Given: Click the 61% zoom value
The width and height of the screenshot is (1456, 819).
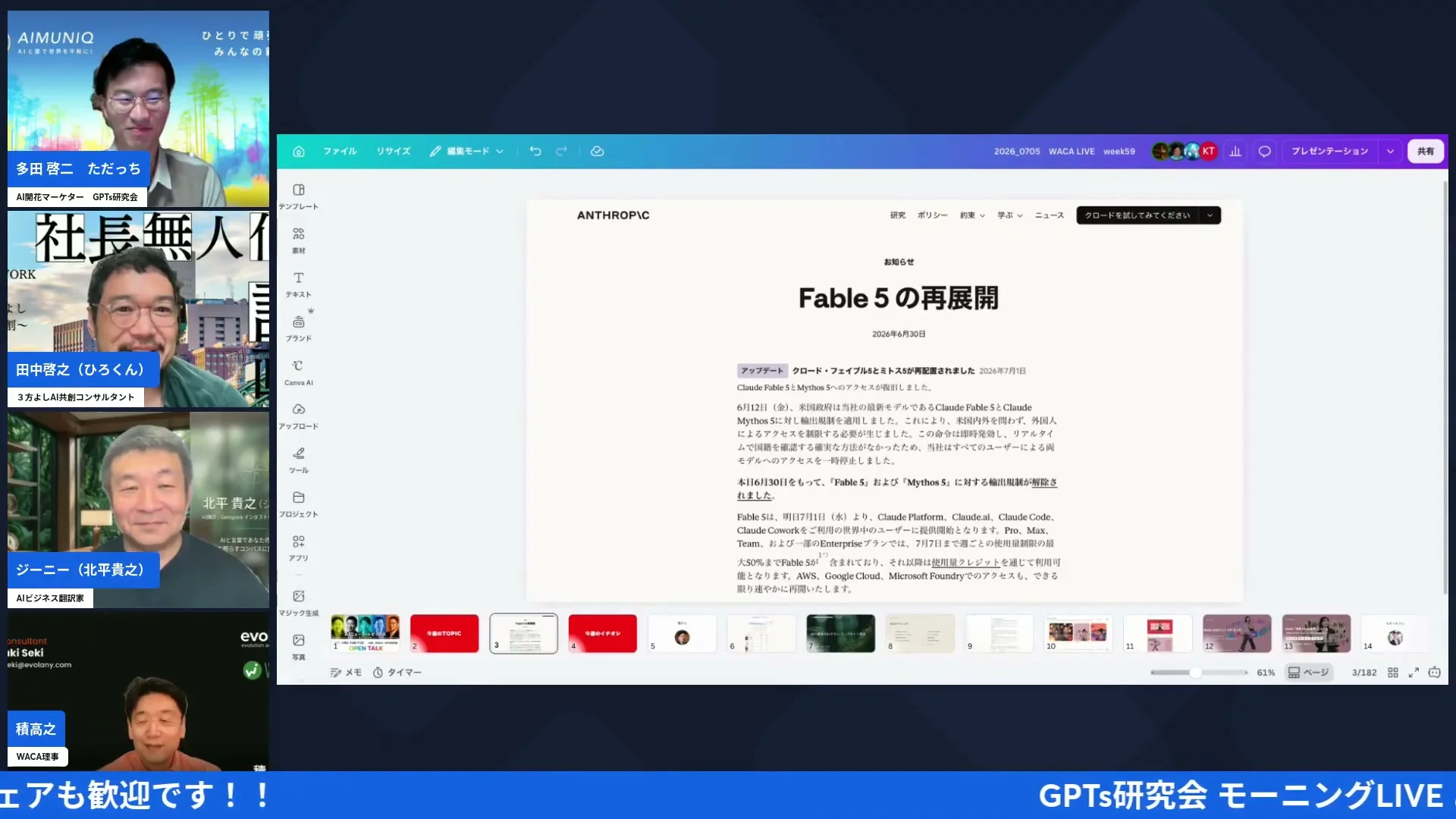Looking at the screenshot, I should (x=1266, y=673).
